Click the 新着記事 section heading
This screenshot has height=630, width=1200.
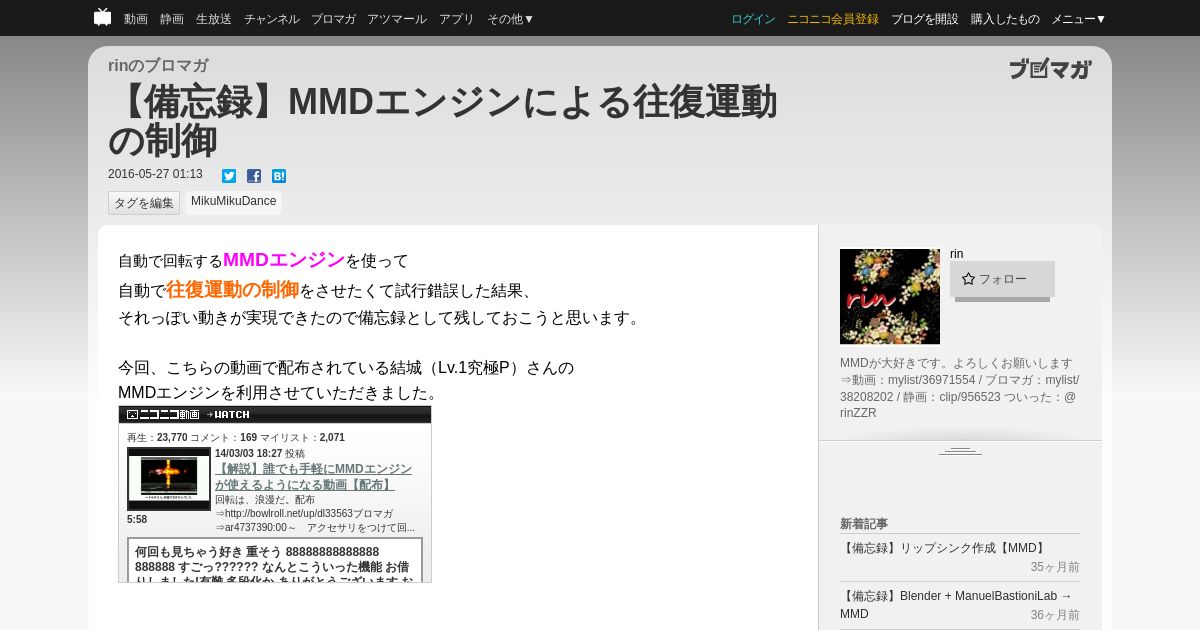[x=864, y=523]
